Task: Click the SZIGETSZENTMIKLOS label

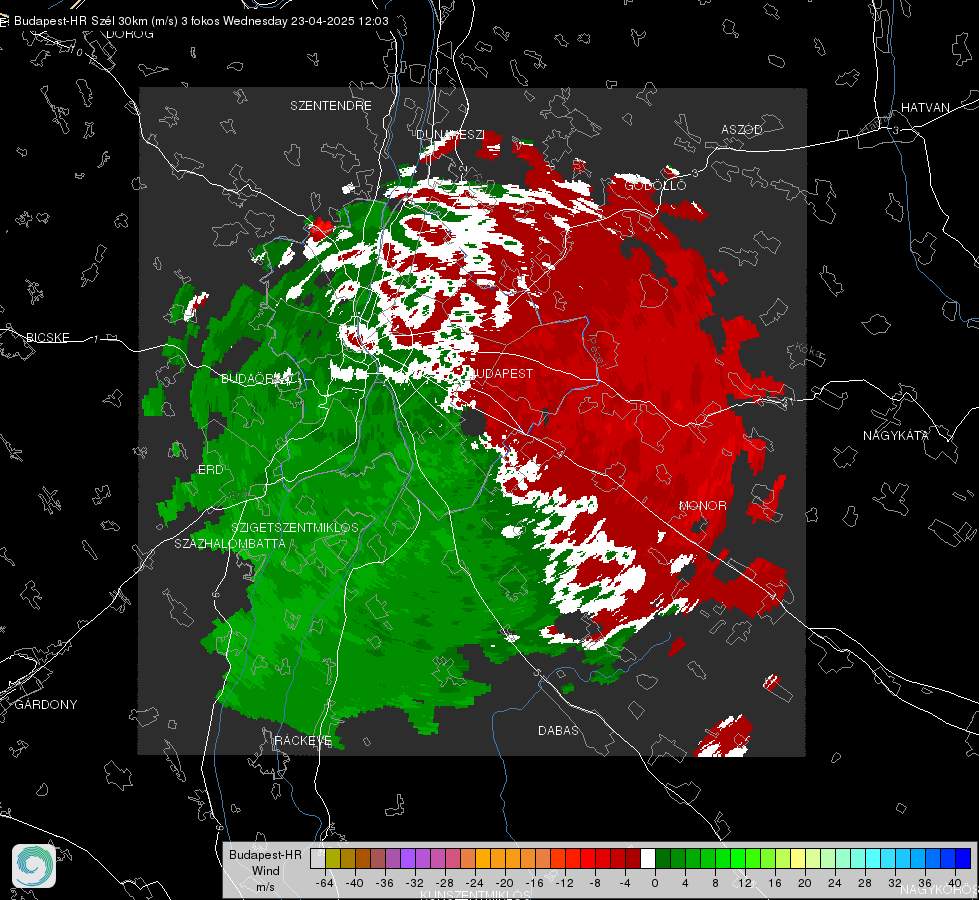Action: (x=295, y=527)
